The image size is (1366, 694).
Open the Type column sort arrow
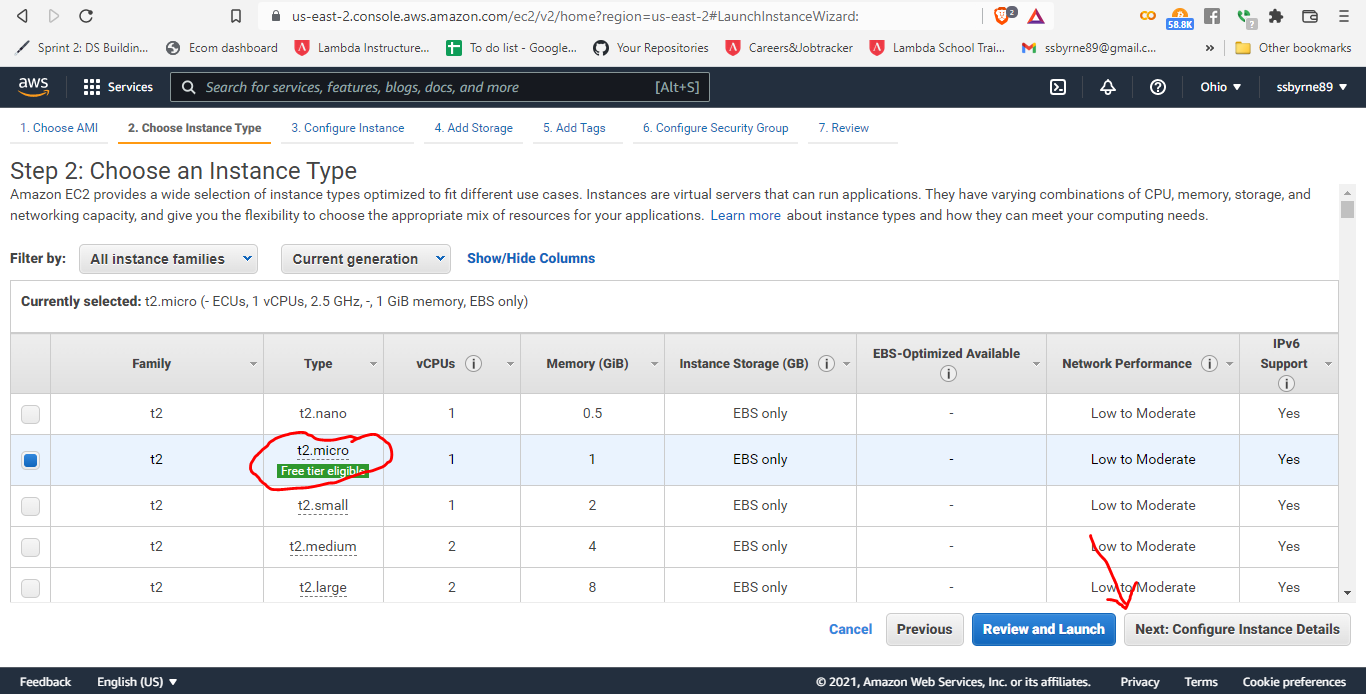[x=373, y=365]
